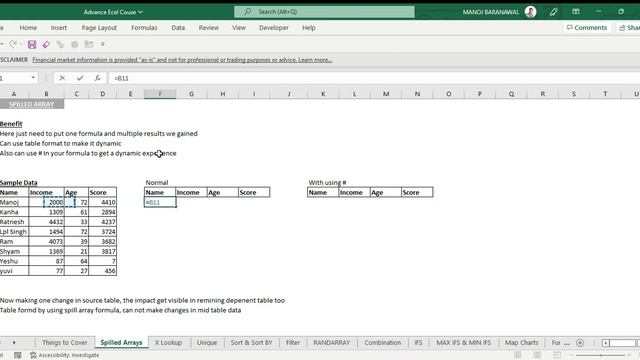This screenshot has width=640, height=360.
Task: Open the Home ribbon tab
Action: 28,28
